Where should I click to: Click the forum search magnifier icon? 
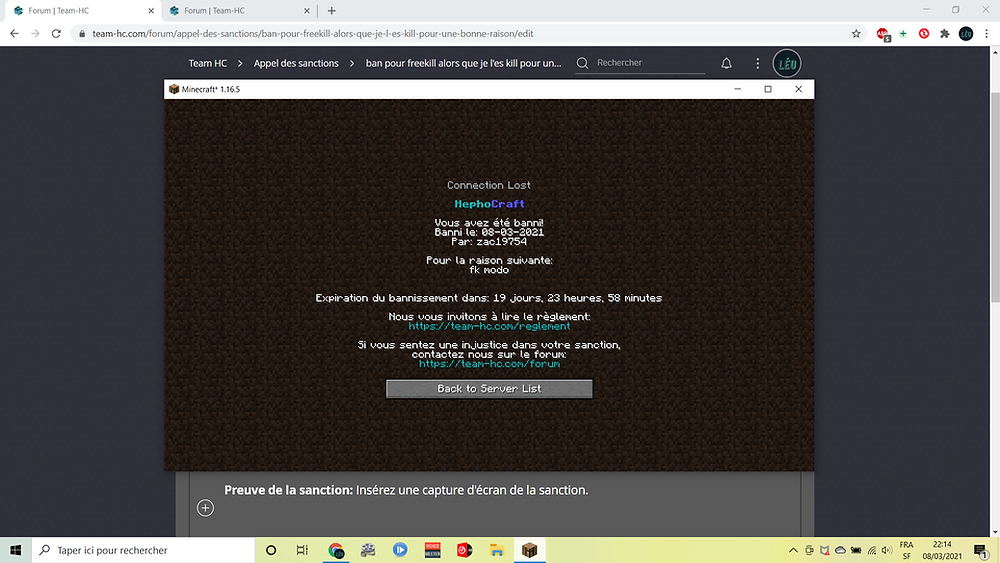(x=582, y=63)
